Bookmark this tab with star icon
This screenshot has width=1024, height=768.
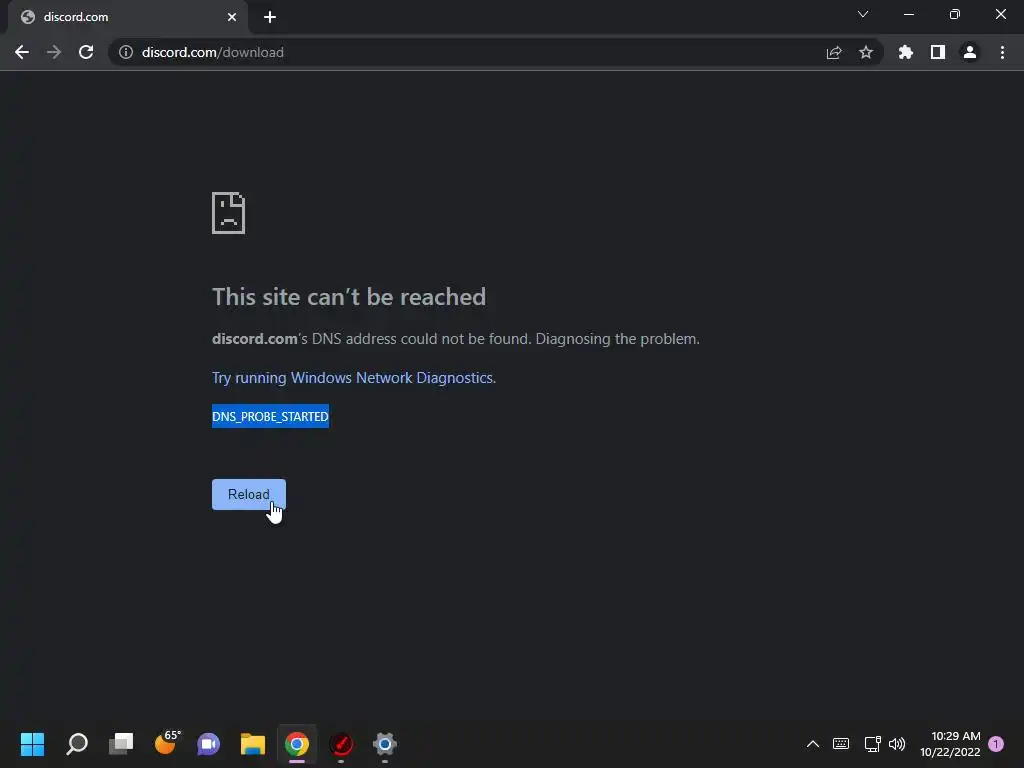pos(866,52)
